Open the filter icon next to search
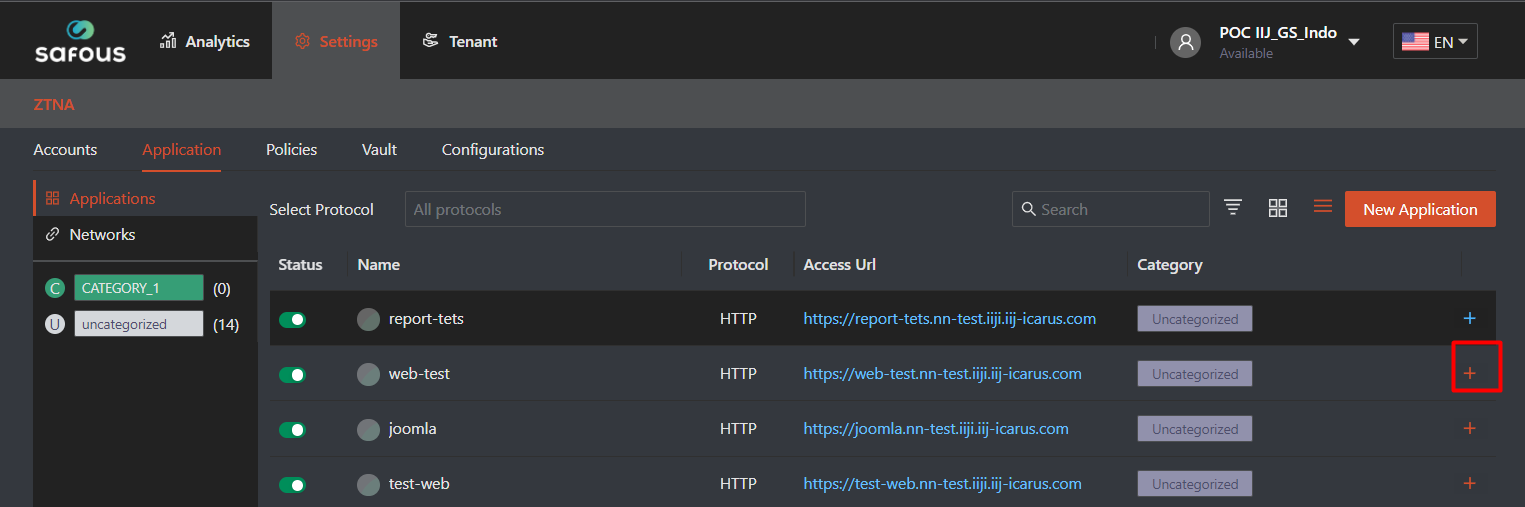This screenshot has height=507, width=1525. [x=1233, y=208]
